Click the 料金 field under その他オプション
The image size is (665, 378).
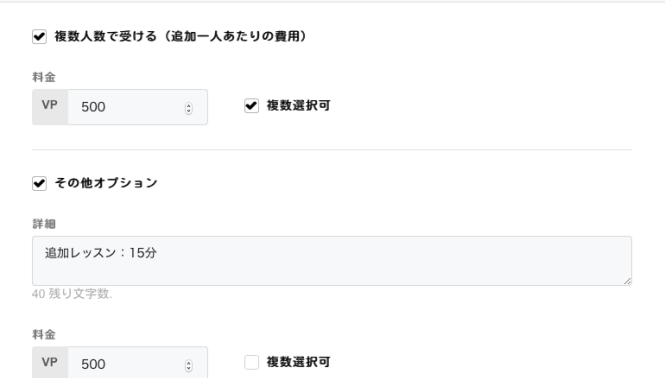[137, 363]
